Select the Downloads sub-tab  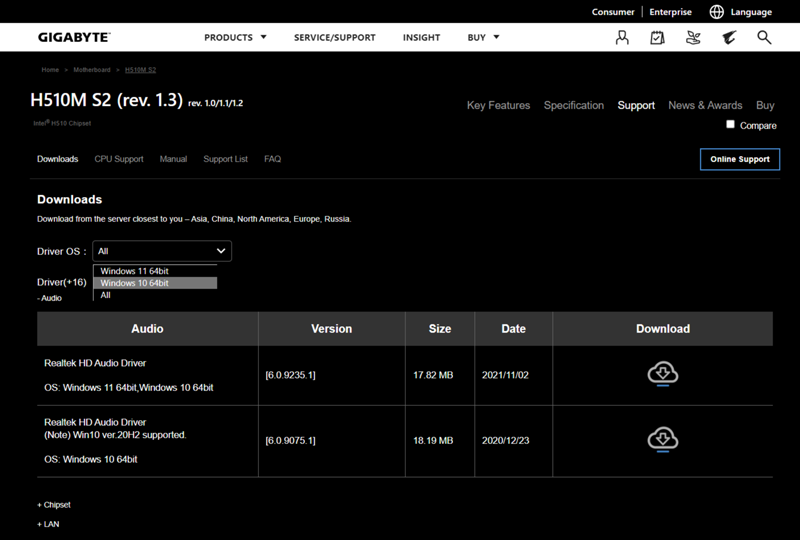point(58,159)
